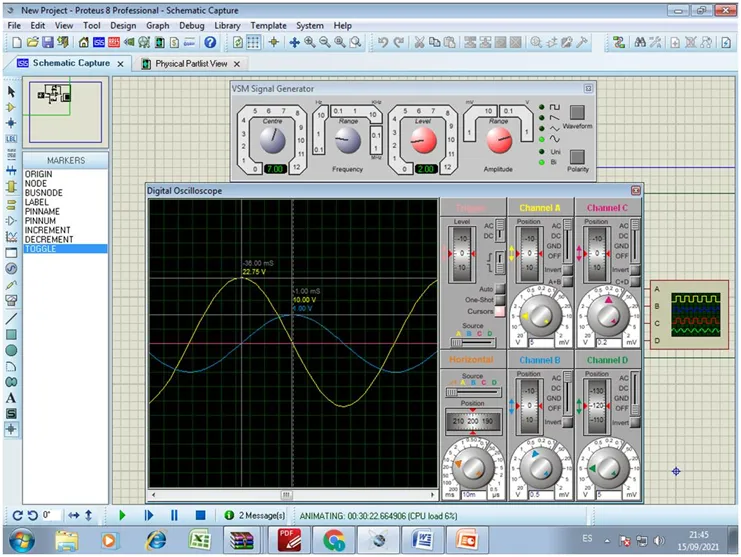Open the File menu

[14, 26]
